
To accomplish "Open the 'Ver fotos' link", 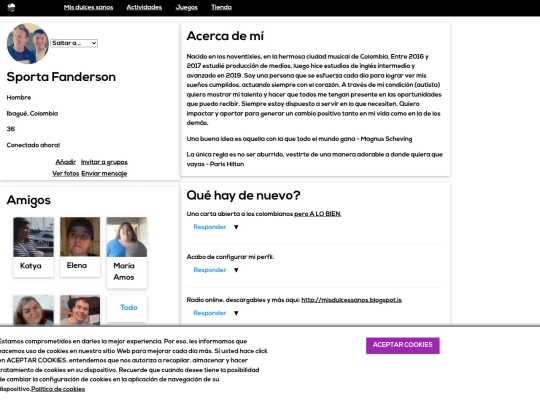I will [65, 174].
